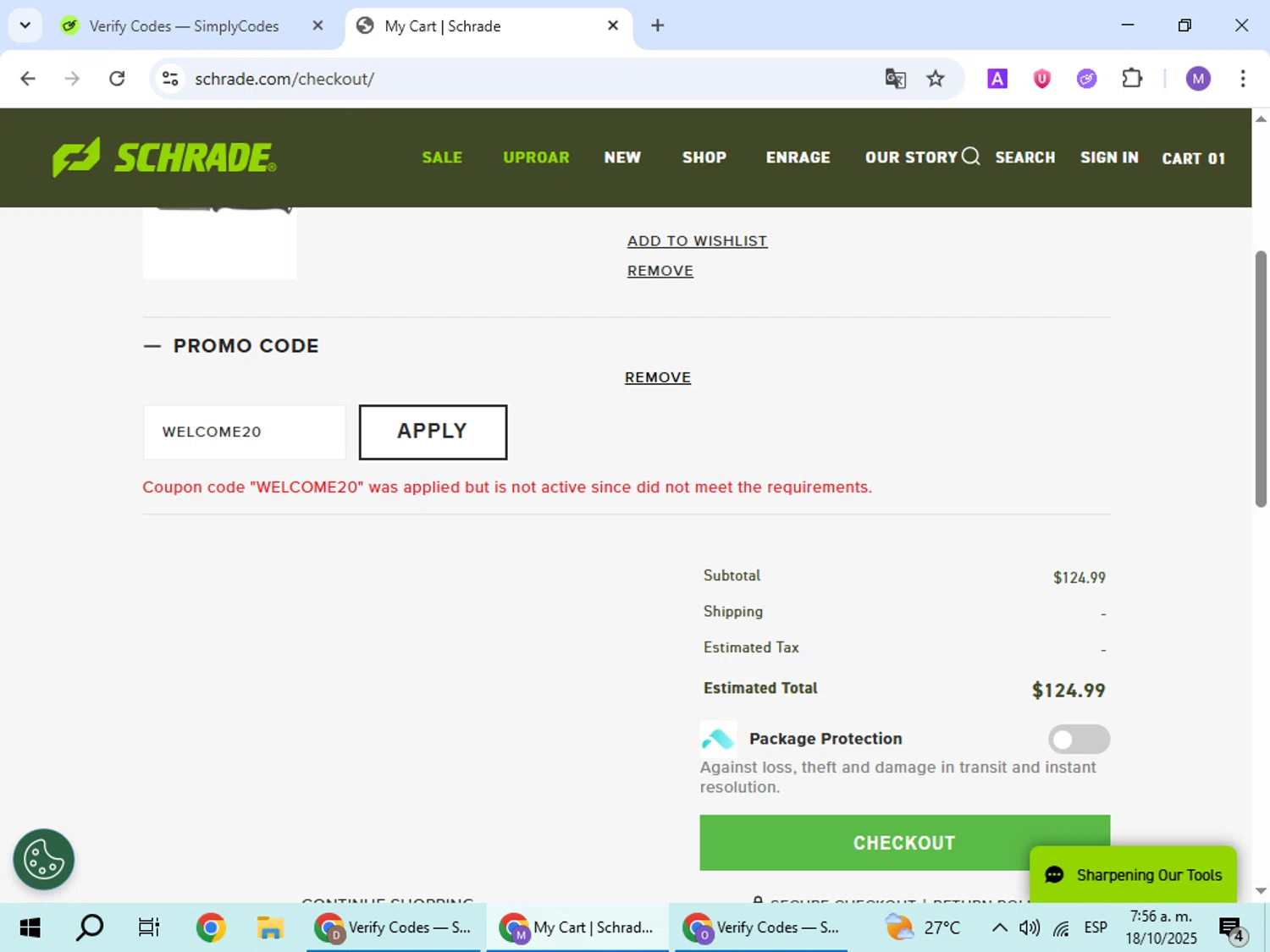Viewport: 1270px width, 952px height.
Task: Click scrollbar down arrow
Action: tap(1261, 891)
